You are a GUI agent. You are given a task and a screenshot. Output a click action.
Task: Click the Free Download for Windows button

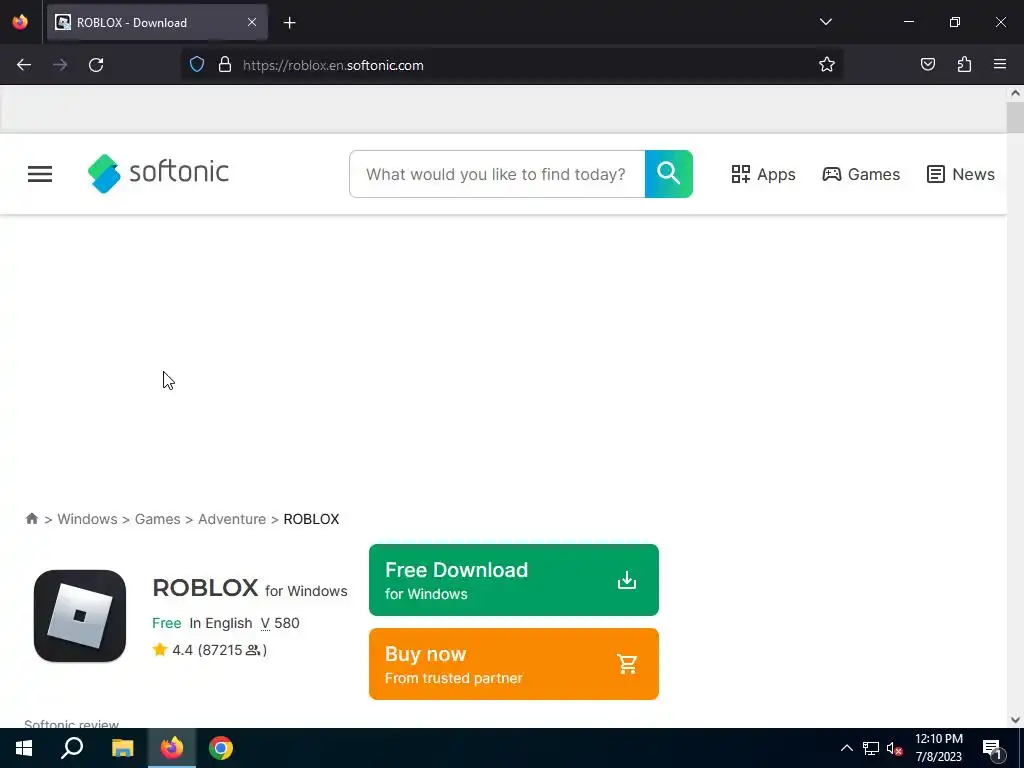pos(513,580)
